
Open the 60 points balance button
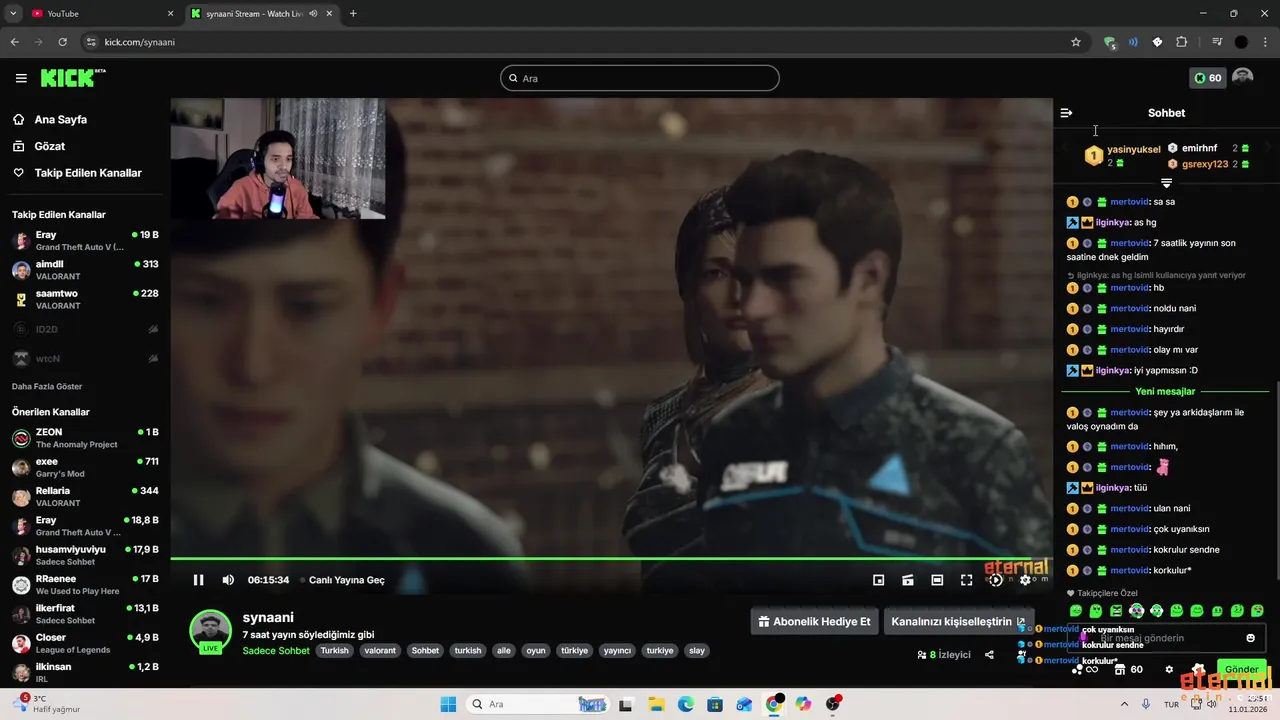[1207, 78]
